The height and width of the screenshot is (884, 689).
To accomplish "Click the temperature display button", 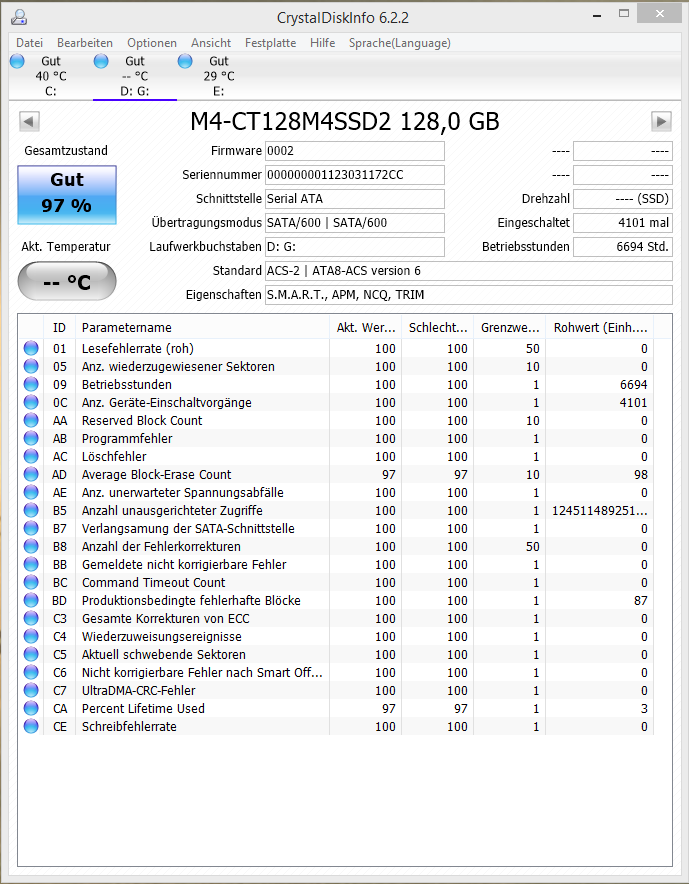I will click(x=67, y=281).
